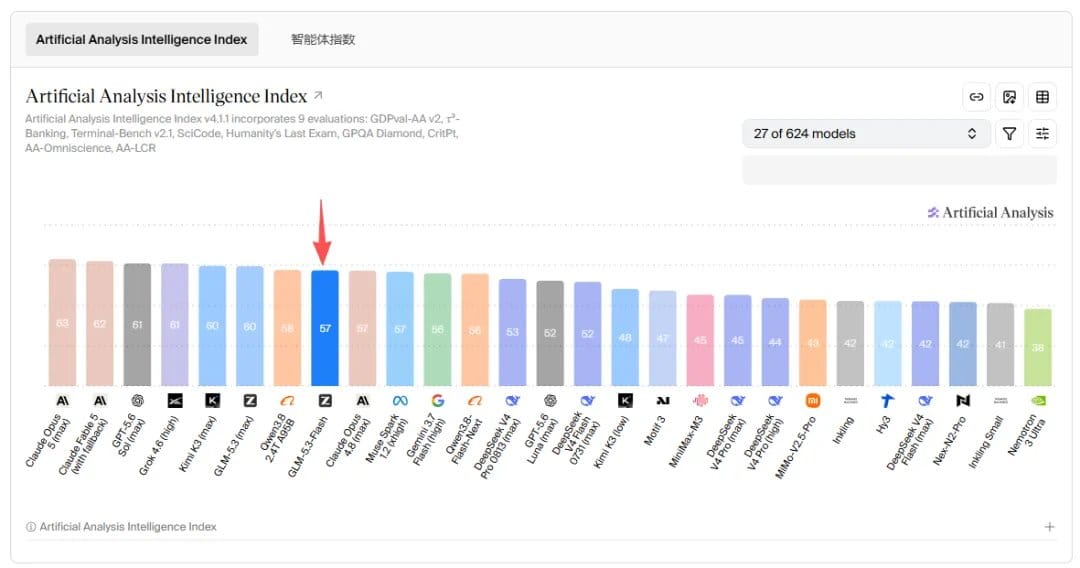1080x568 pixels.
Task: Switch to the table view icon
Action: pyautogui.click(x=1042, y=97)
